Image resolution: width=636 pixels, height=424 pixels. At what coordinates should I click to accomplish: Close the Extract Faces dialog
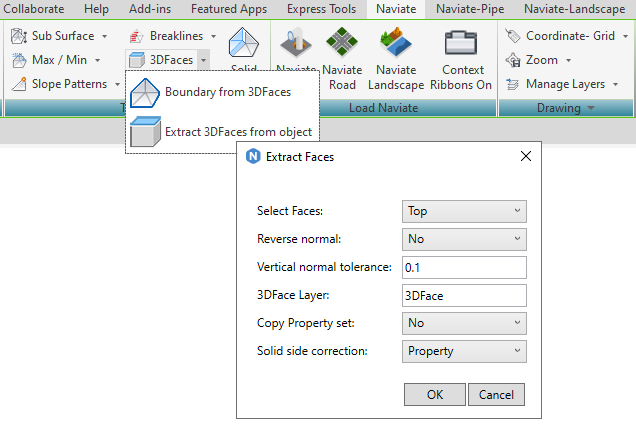click(x=526, y=156)
